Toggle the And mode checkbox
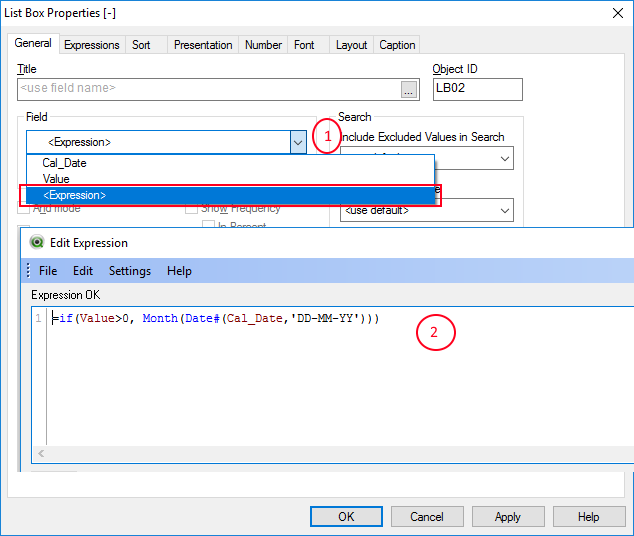 [x=24, y=209]
